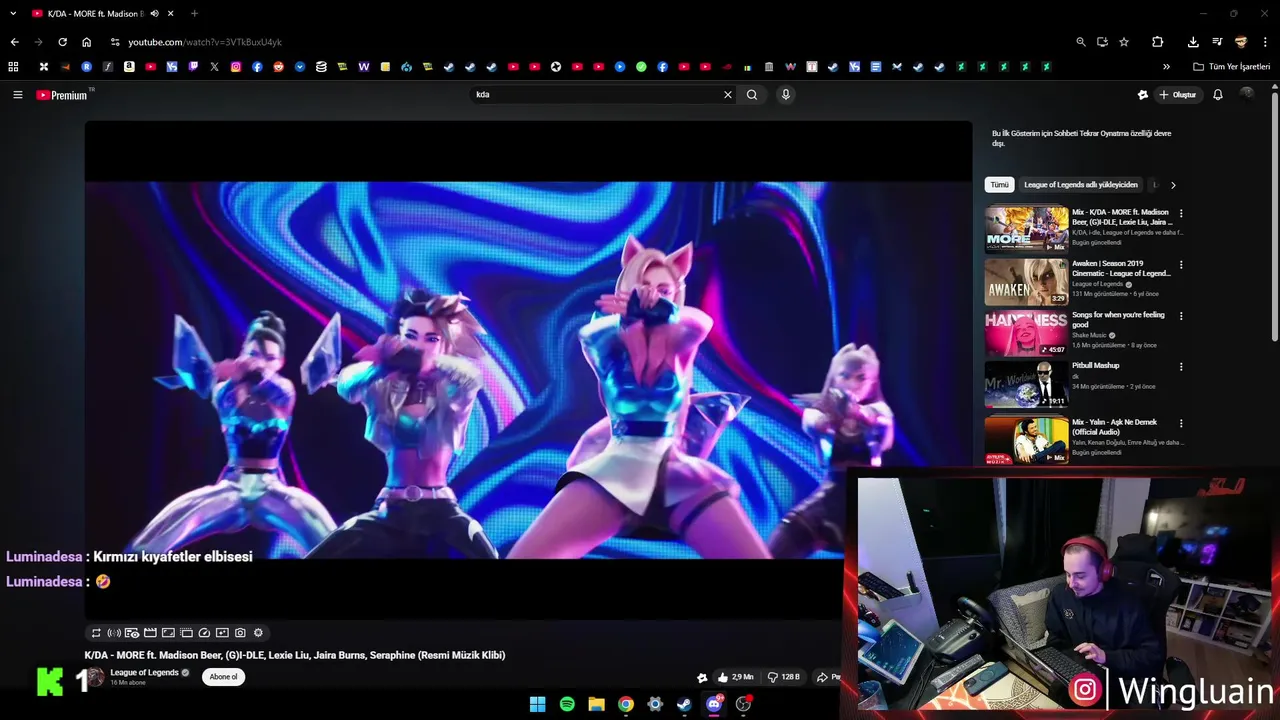The width and height of the screenshot is (1280, 720).
Task: Click the address bar URL
Action: coord(205,42)
